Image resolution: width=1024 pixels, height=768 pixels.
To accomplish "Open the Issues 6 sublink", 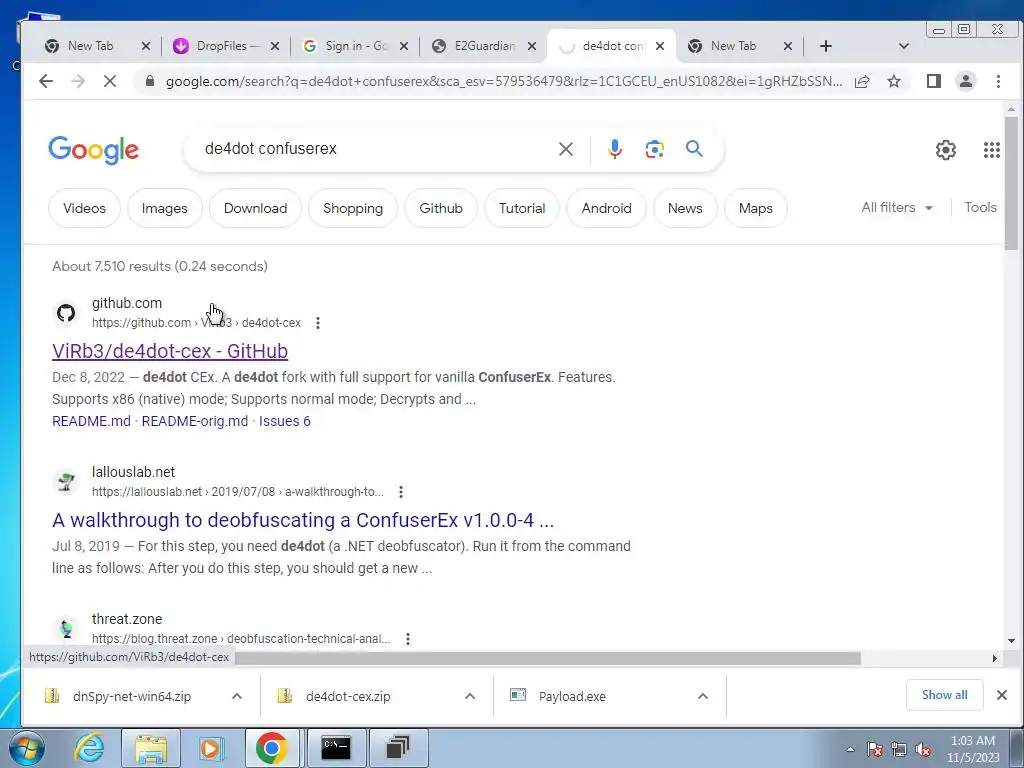I will (x=285, y=421).
